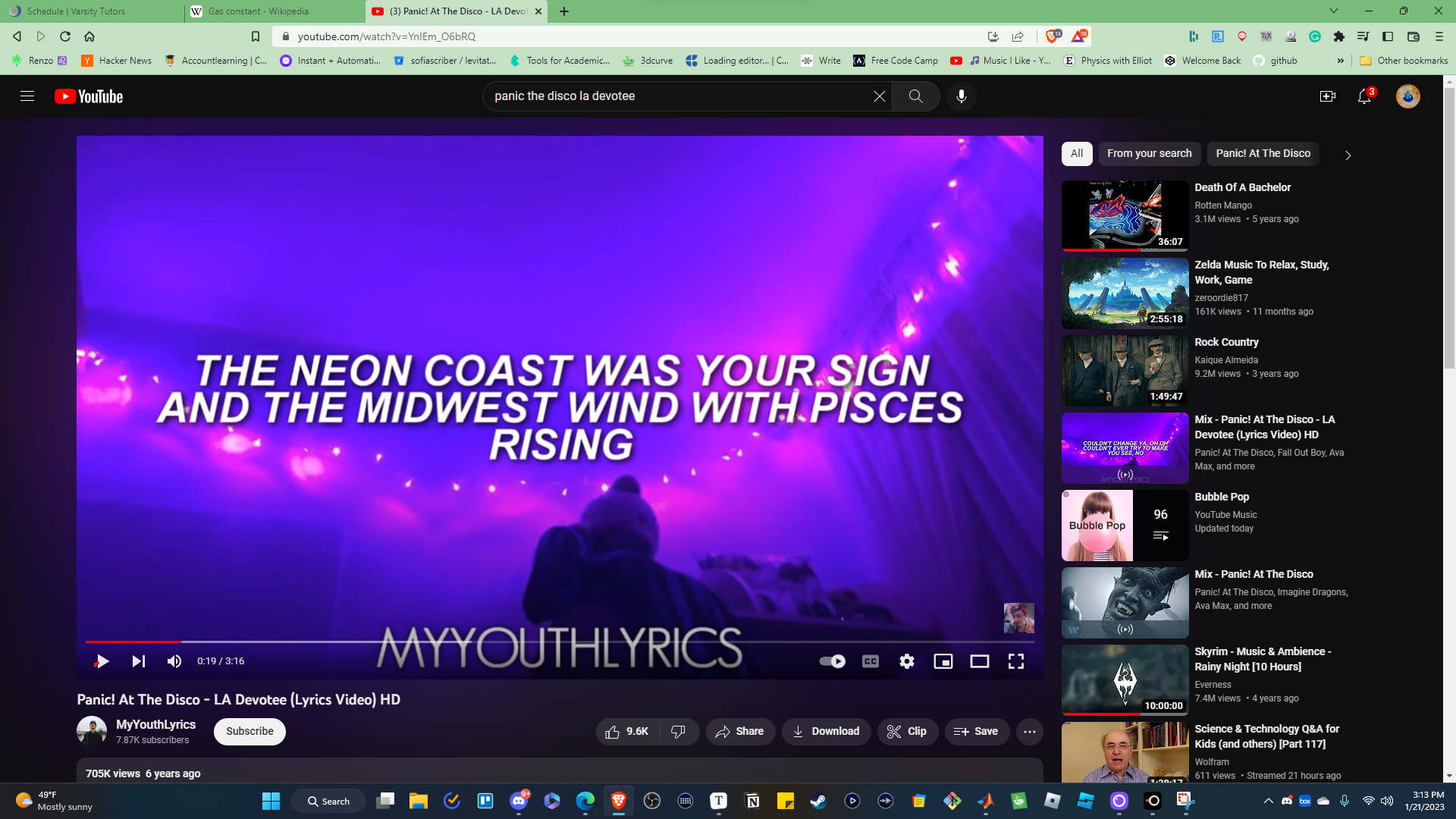
Task: Enter fullscreen mode on the video
Action: (x=1015, y=661)
